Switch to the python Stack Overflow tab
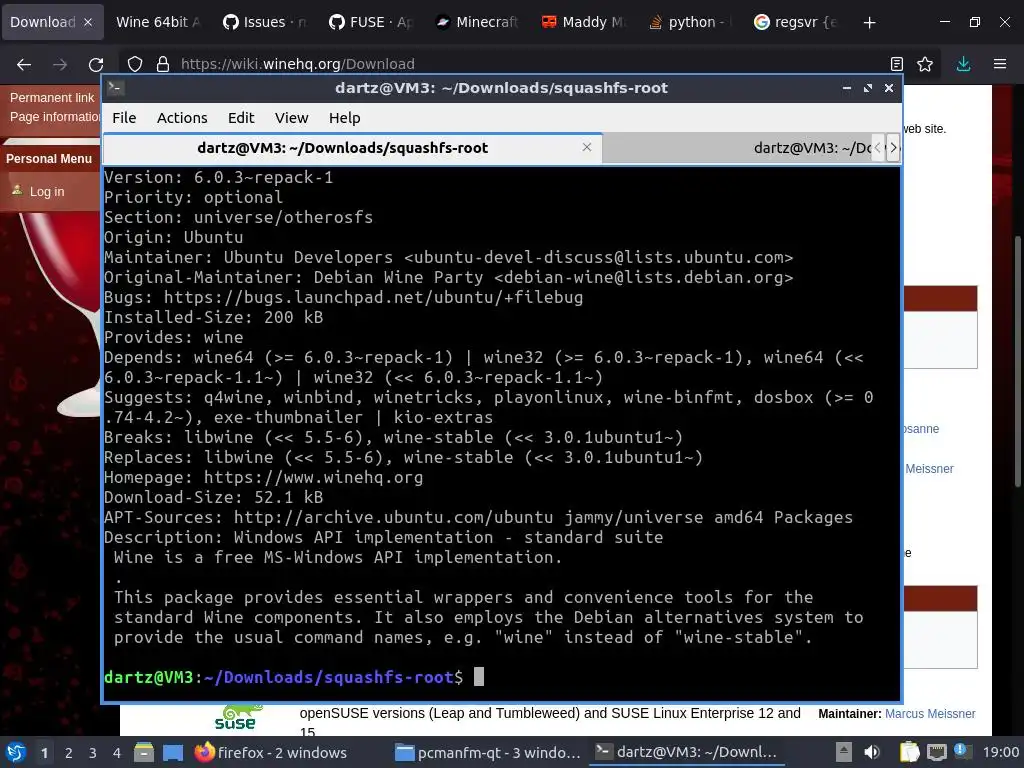 690,22
